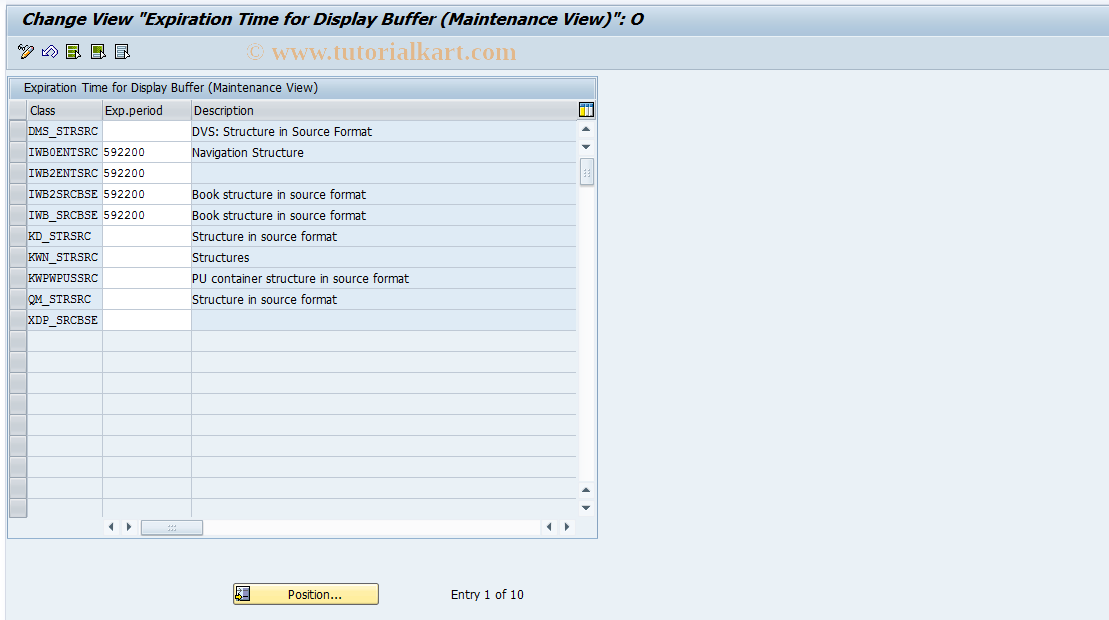Click the IWB0ENTSRC class cell
This screenshot has width=1109, height=620.
(x=65, y=153)
